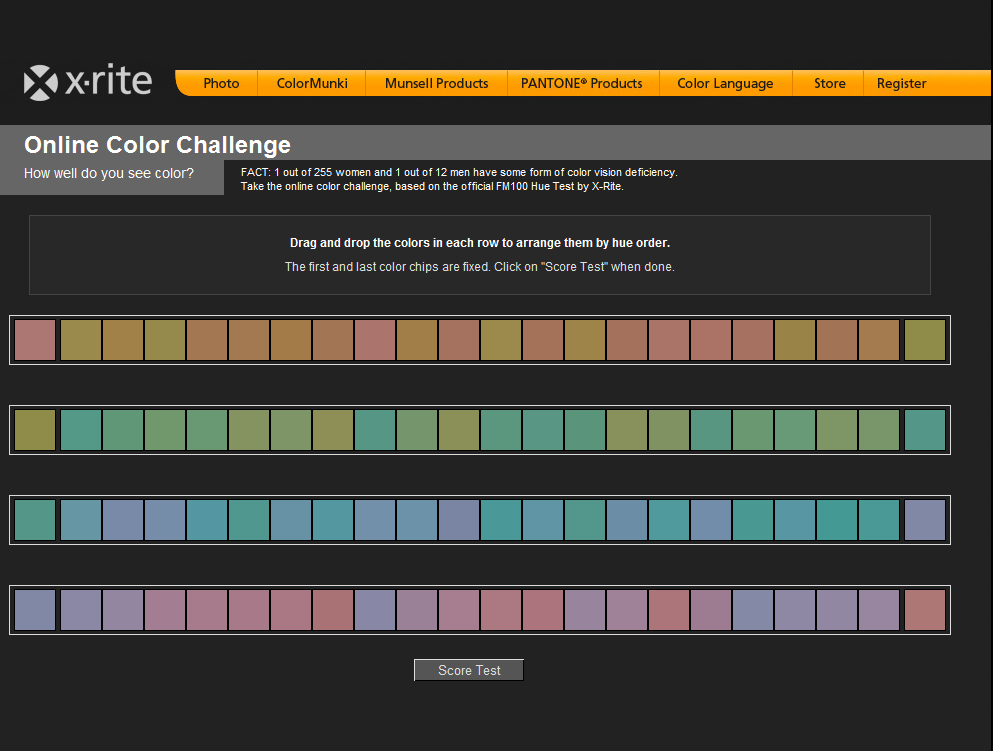Go to Munsell Products
993x751 pixels.
436,83
